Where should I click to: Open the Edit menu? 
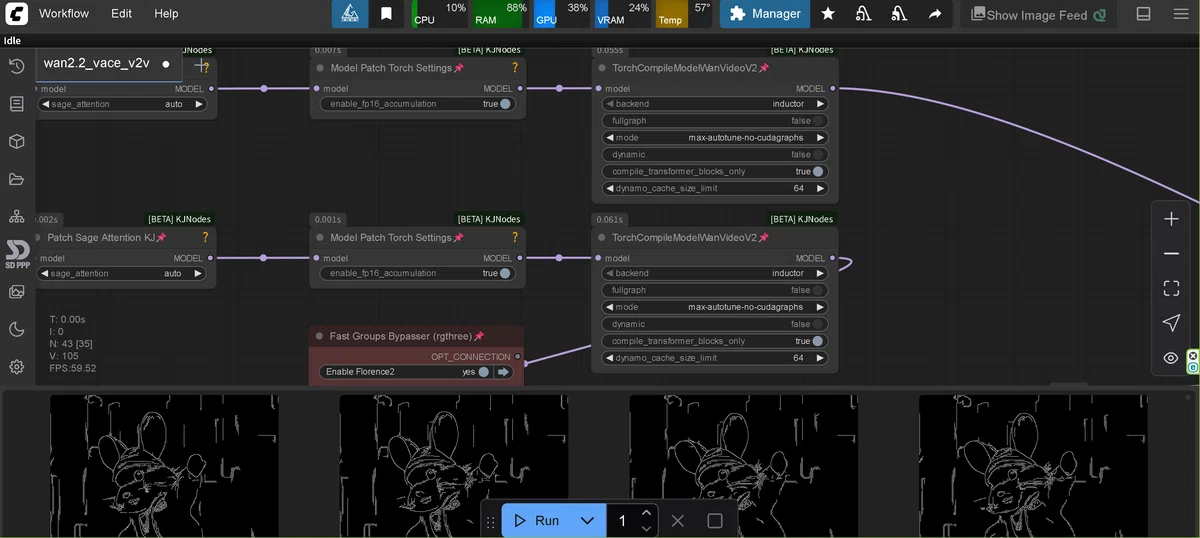121,14
